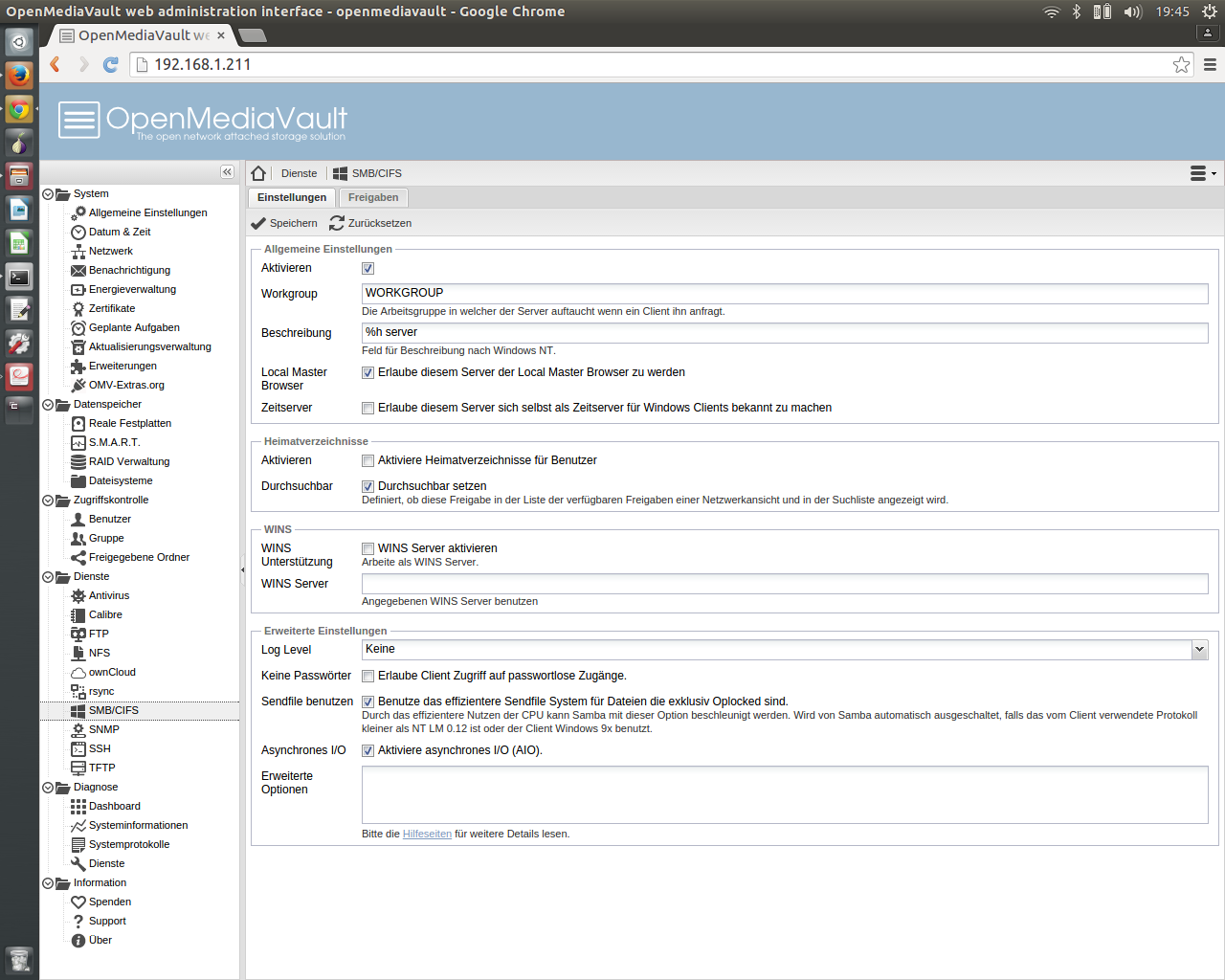
Task: Toggle the Local Master Browser checkbox
Action: [x=367, y=373]
